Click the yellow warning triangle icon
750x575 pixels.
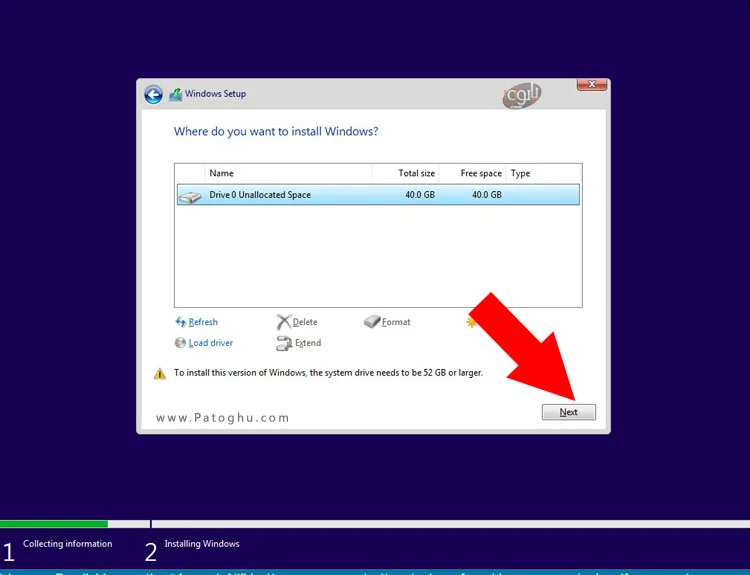160,373
